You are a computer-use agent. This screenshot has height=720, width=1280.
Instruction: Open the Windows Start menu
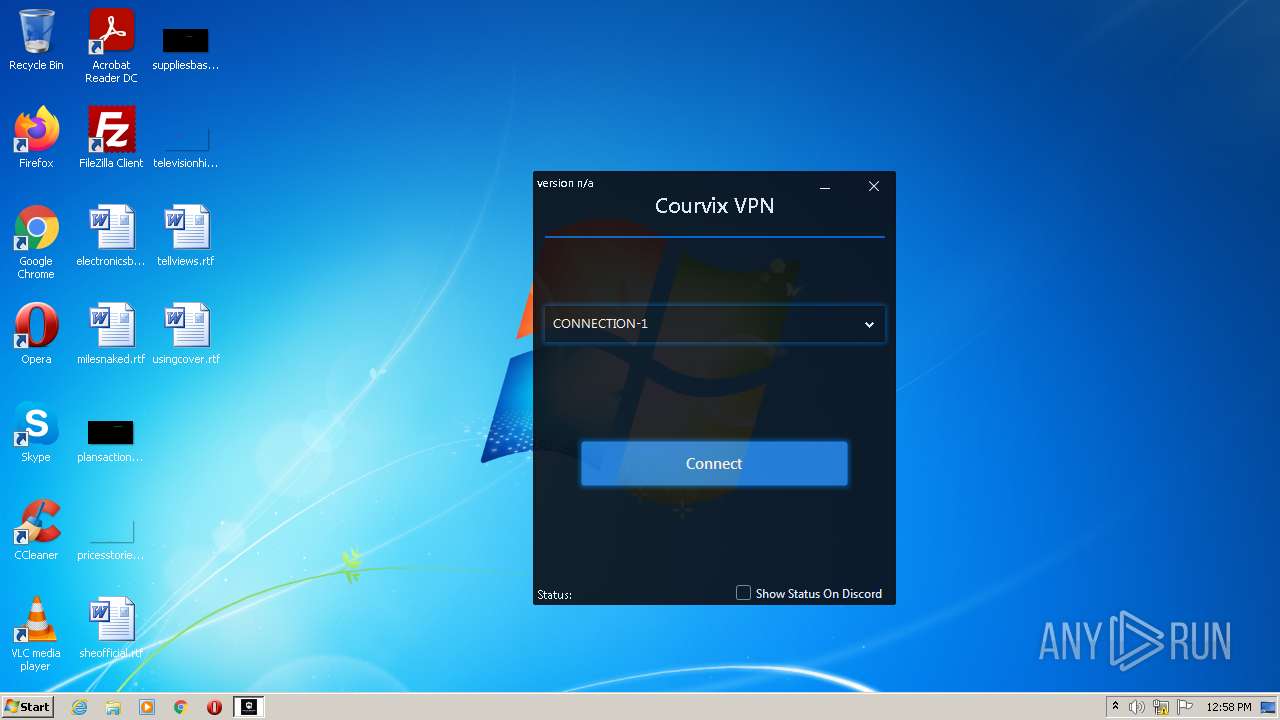[28, 707]
